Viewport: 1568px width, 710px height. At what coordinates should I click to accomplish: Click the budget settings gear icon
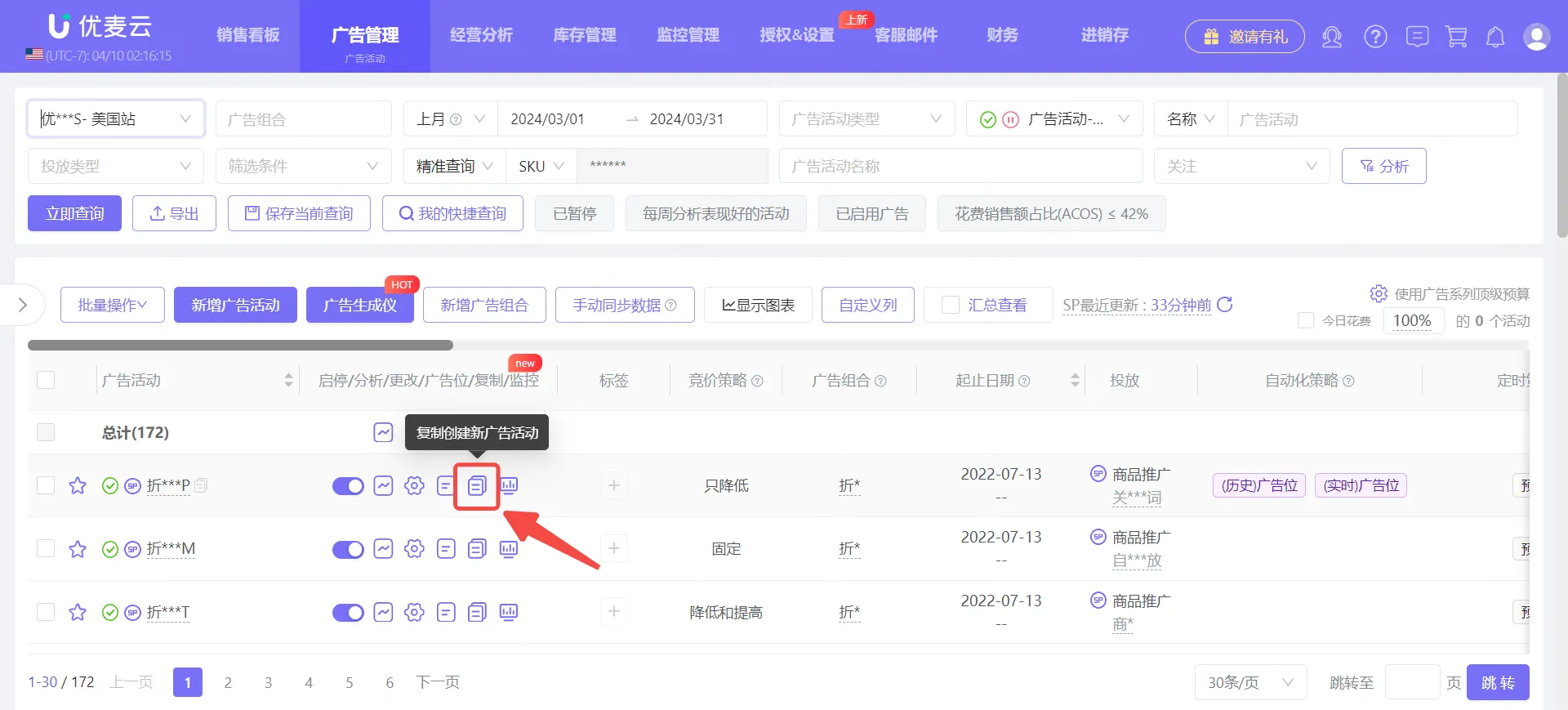click(x=1379, y=293)
